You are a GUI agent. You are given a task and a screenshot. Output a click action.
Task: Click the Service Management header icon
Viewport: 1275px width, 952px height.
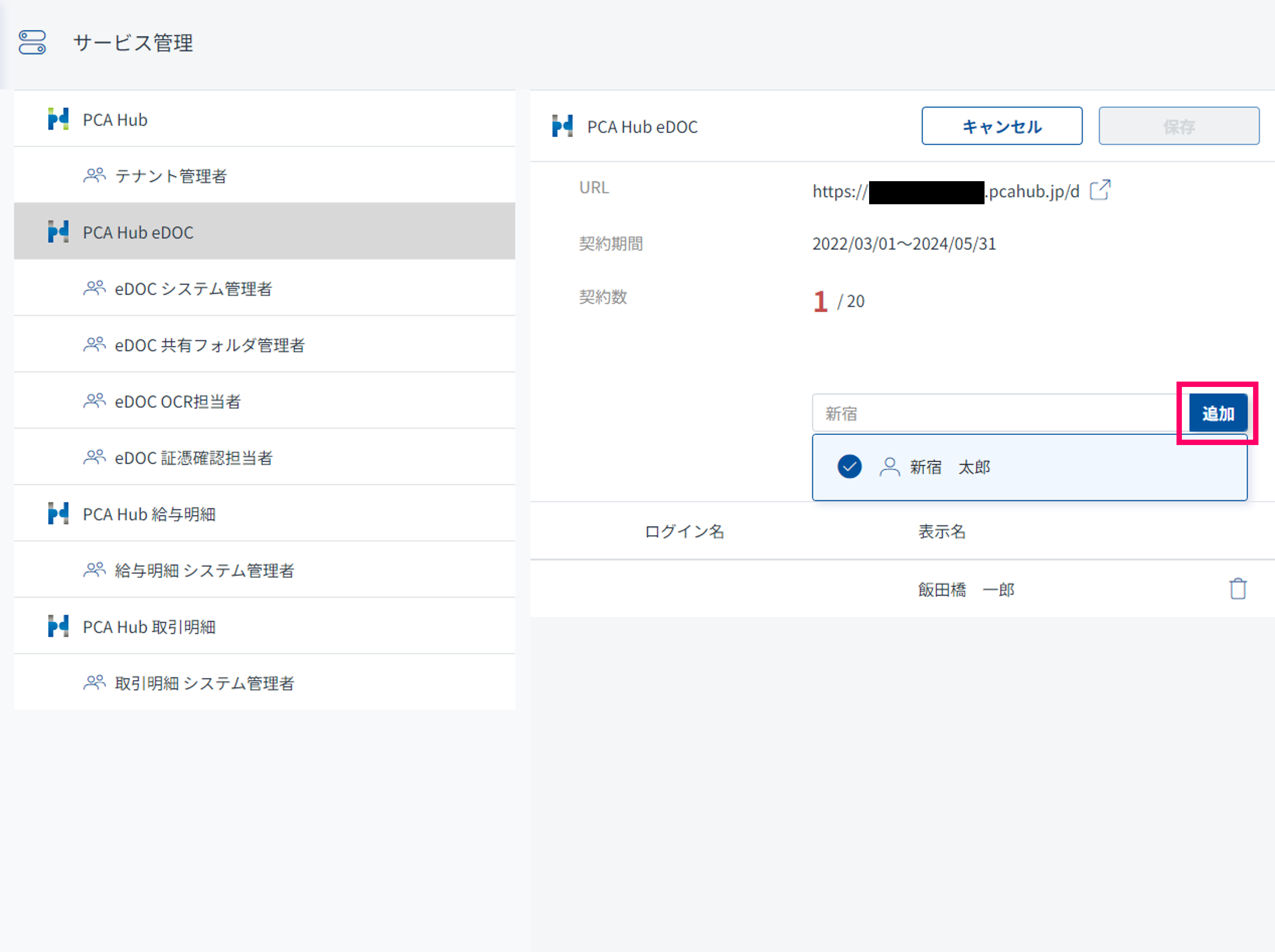click(x=32, y=43)
